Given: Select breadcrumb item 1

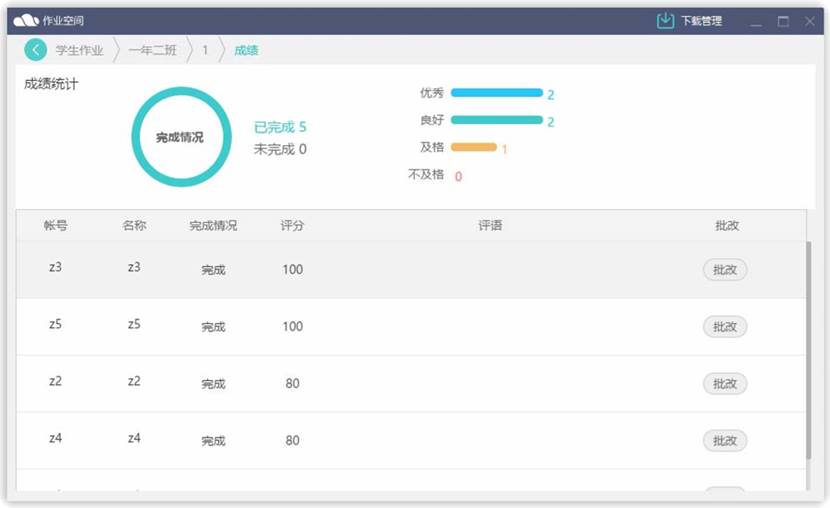Looking at the screenshot, I should click(x=205, y=50).
